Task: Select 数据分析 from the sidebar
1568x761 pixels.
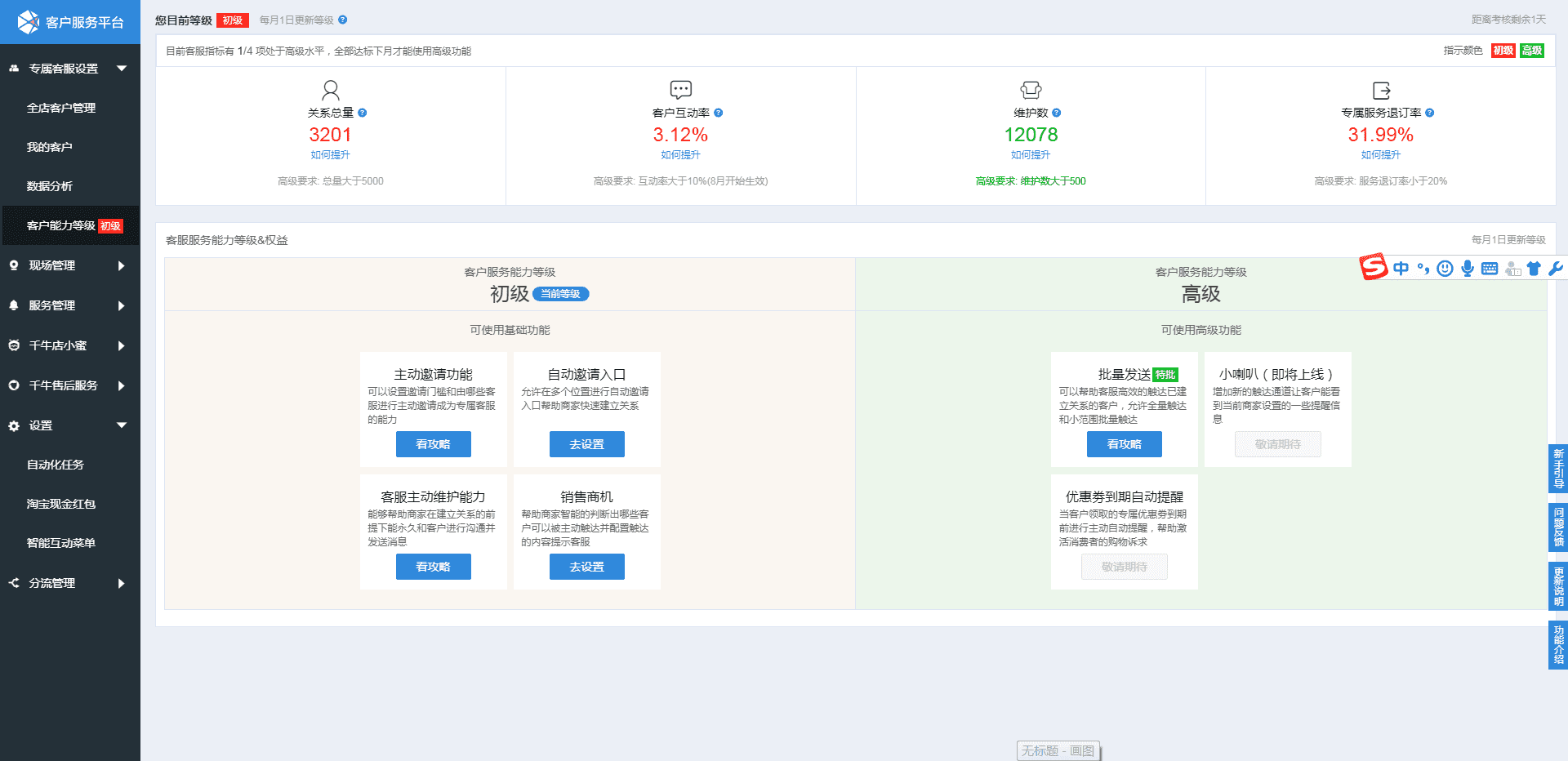Action: coord(50,186)
